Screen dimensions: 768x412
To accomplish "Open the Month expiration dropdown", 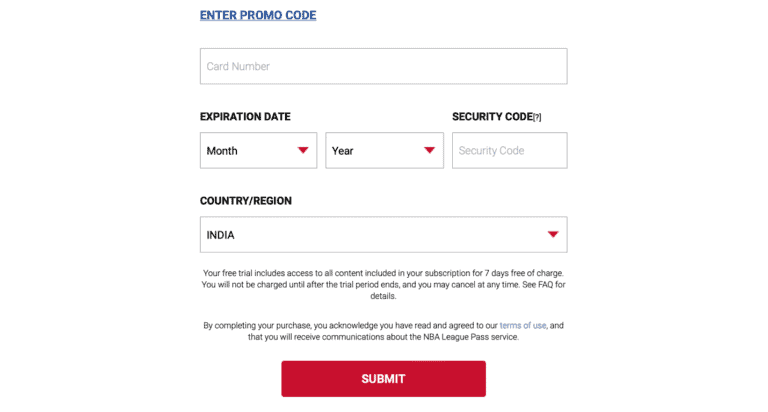I will [258, 151].
